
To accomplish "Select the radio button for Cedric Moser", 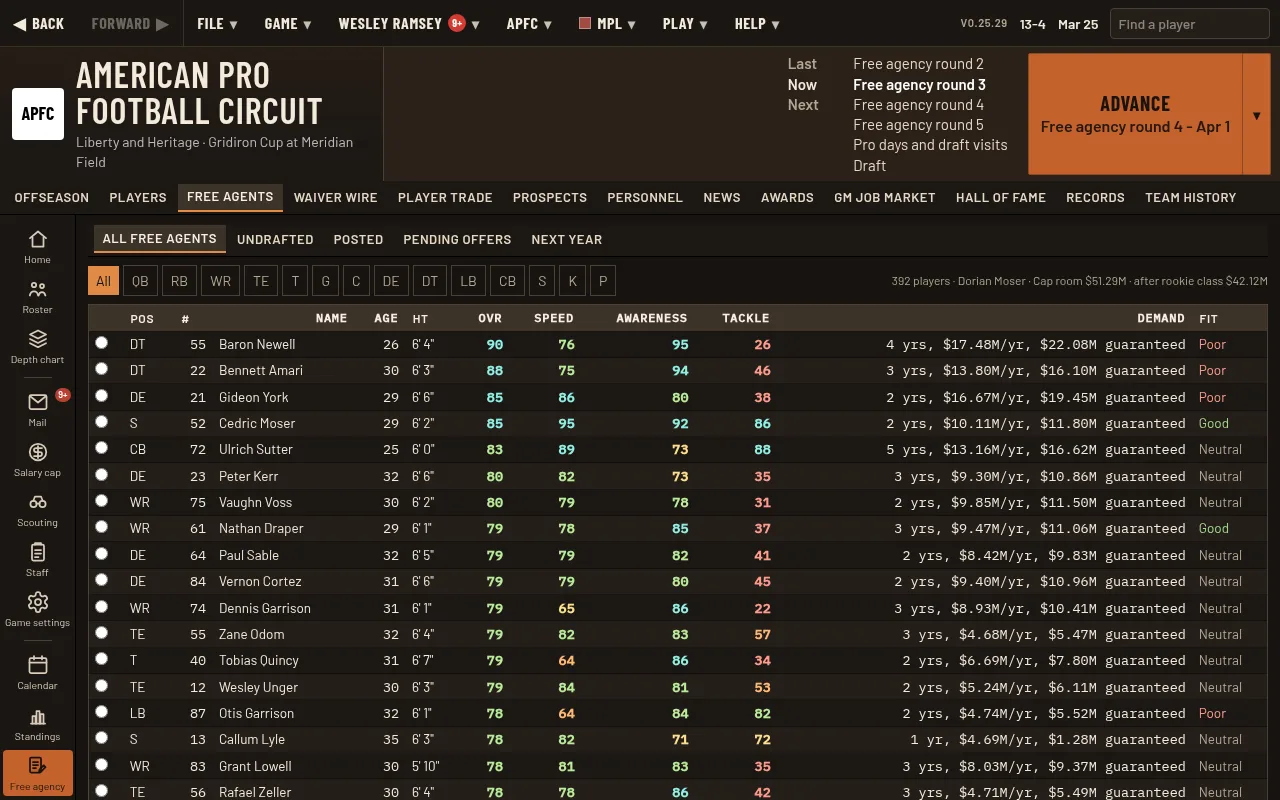I will (x=101, y=422).
